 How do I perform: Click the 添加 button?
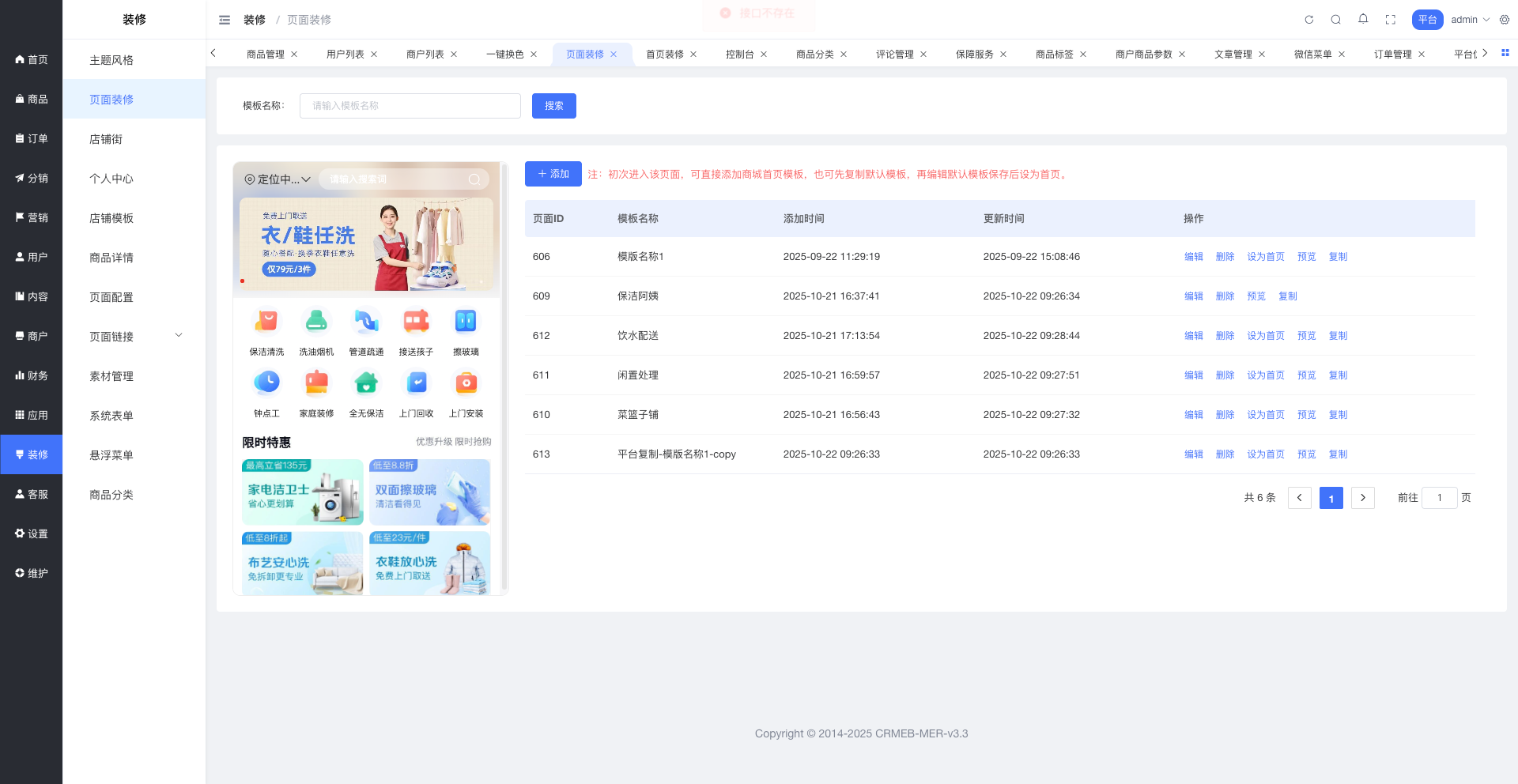tap(553, 174)
